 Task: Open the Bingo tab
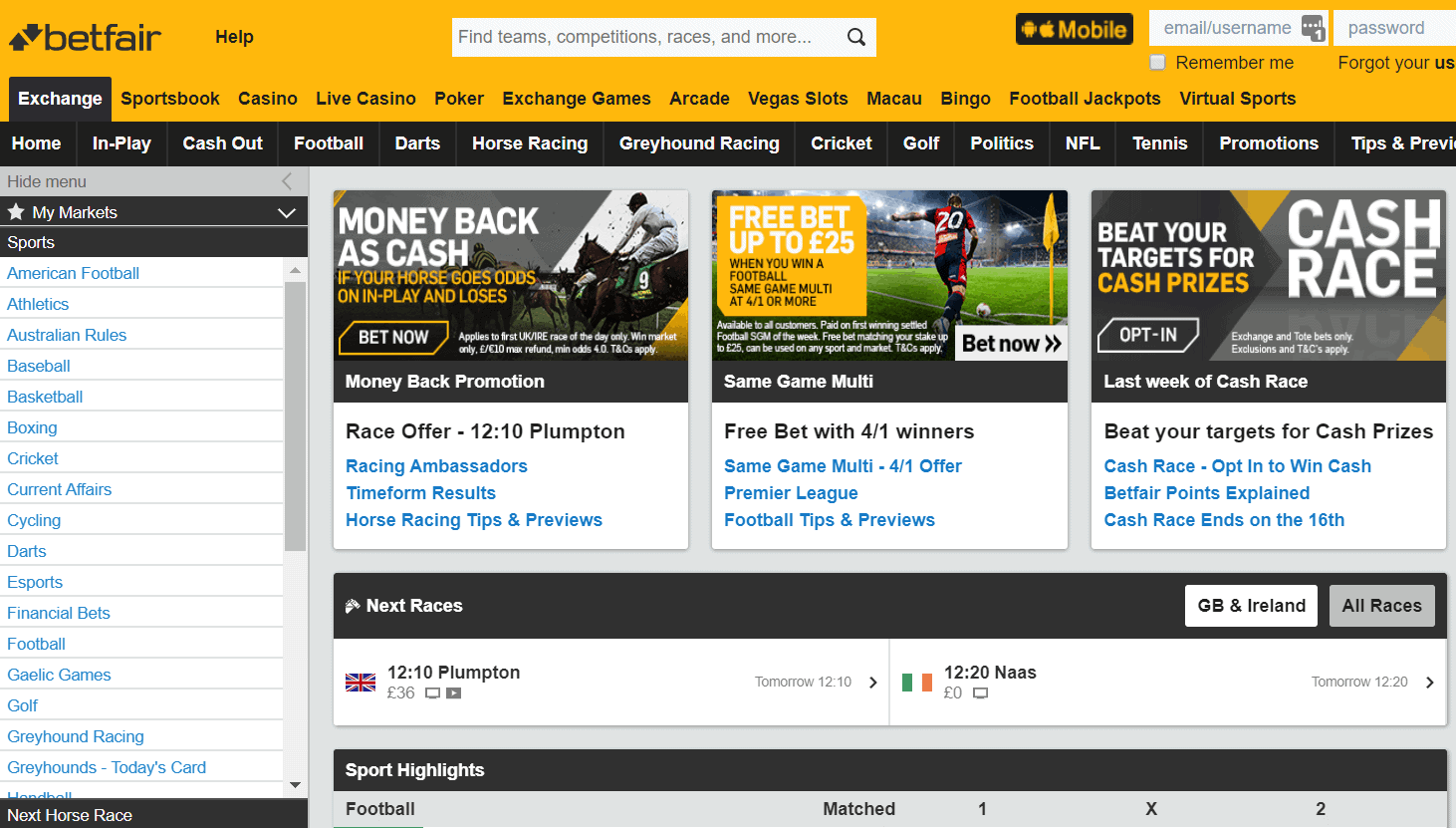[965, 99]
